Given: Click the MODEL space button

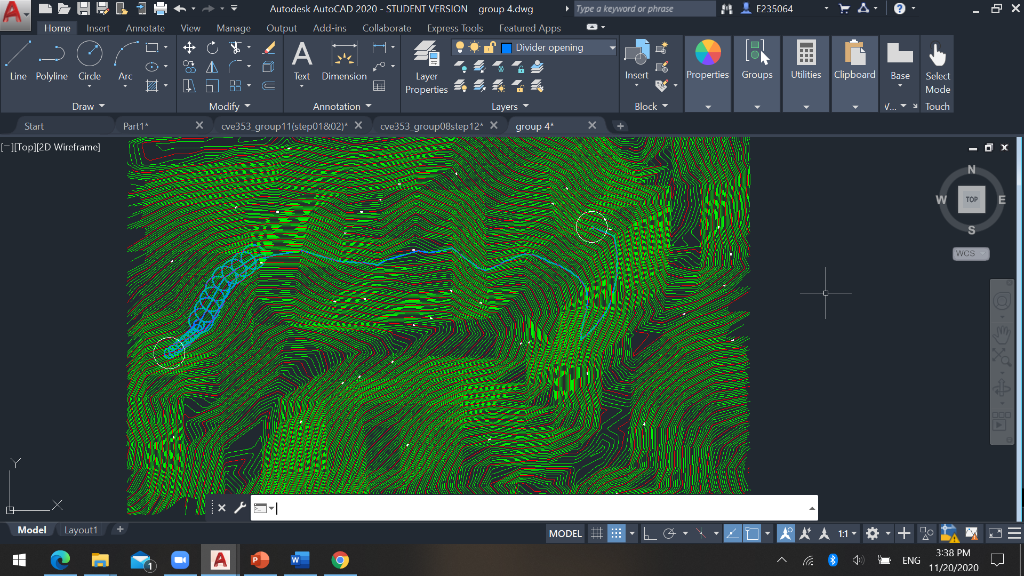Looking at the screenshot, I should tap(565, 534).
